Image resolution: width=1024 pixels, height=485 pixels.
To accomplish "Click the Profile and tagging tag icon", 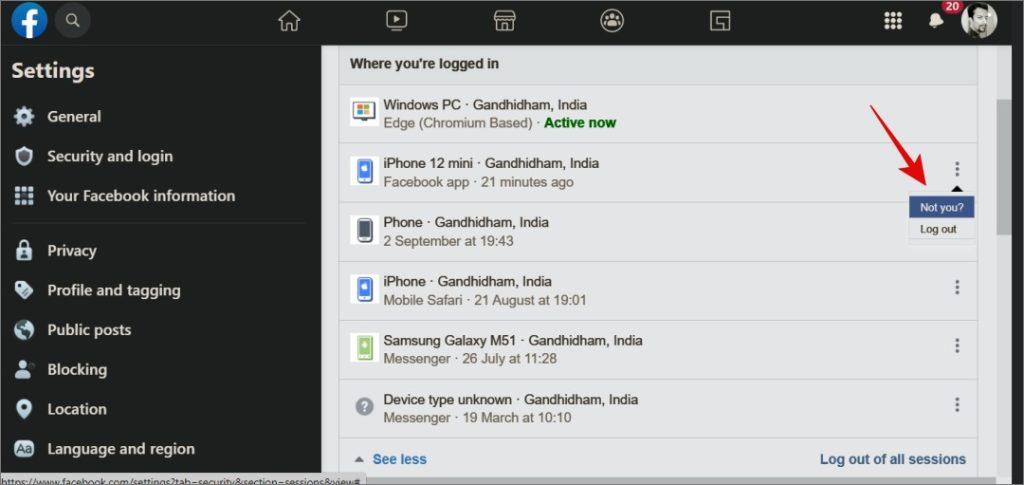I will (24, 290).
